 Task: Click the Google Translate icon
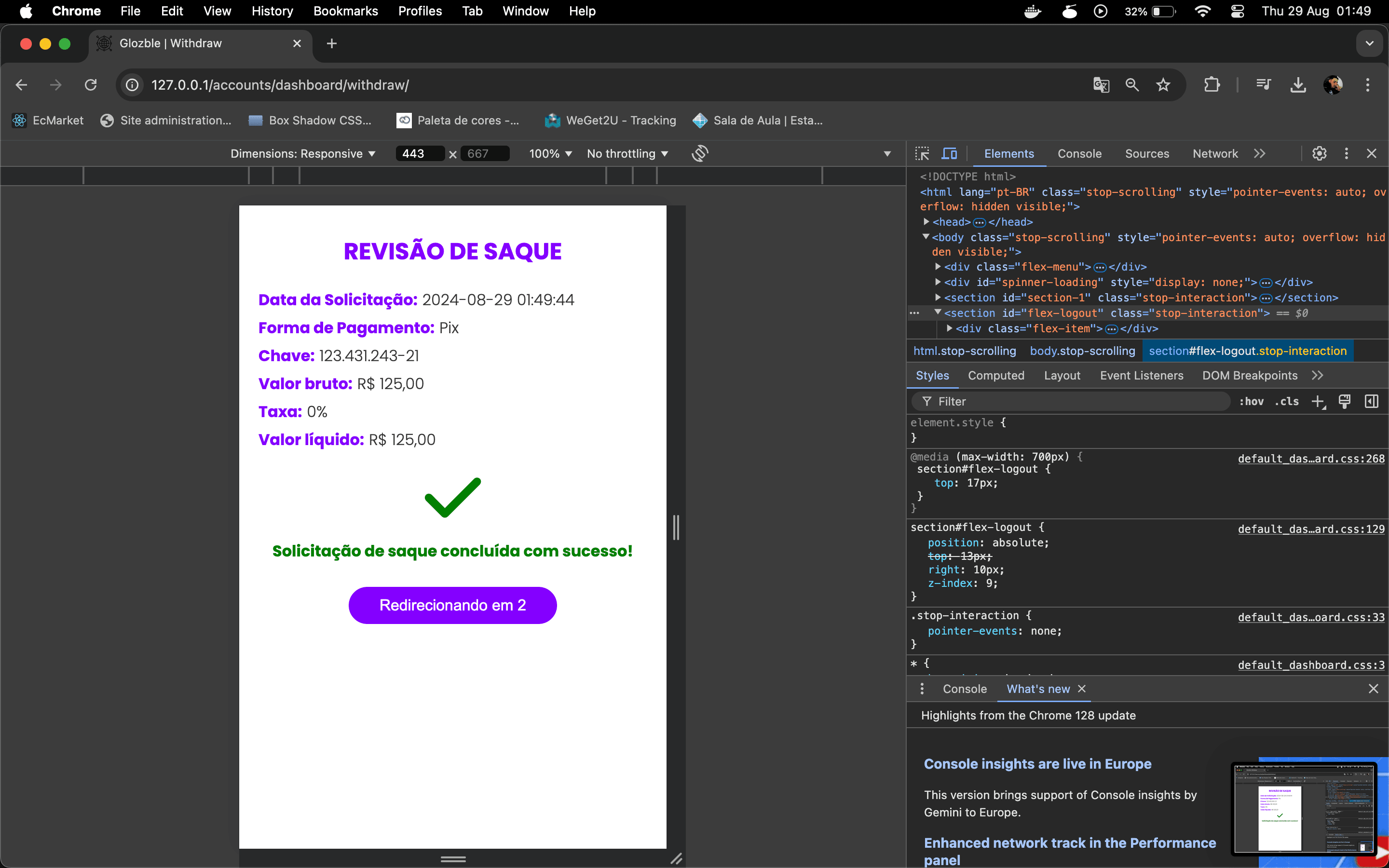1101,85
